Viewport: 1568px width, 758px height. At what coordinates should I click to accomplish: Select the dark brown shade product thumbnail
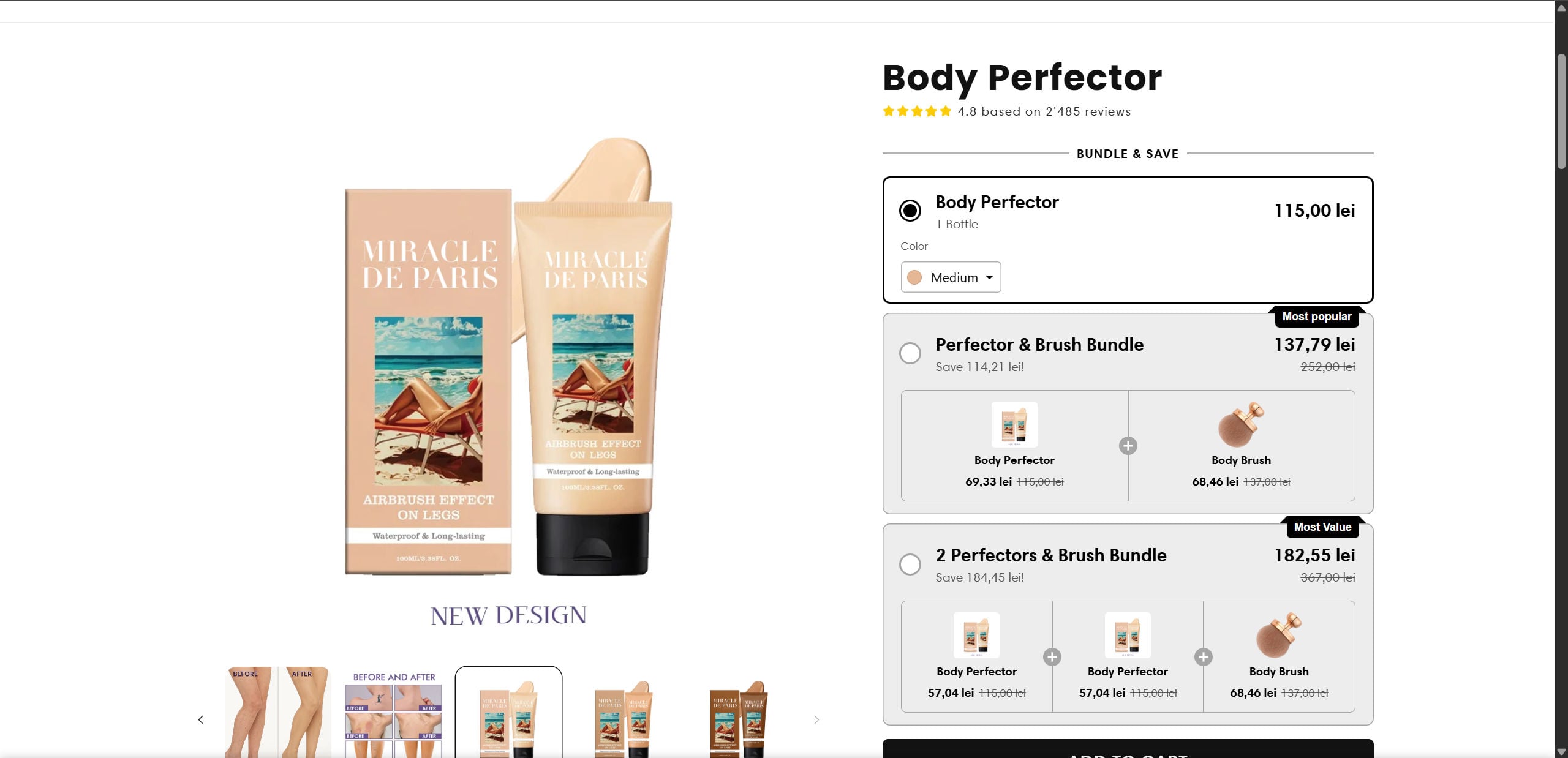(x=739, y=718)
